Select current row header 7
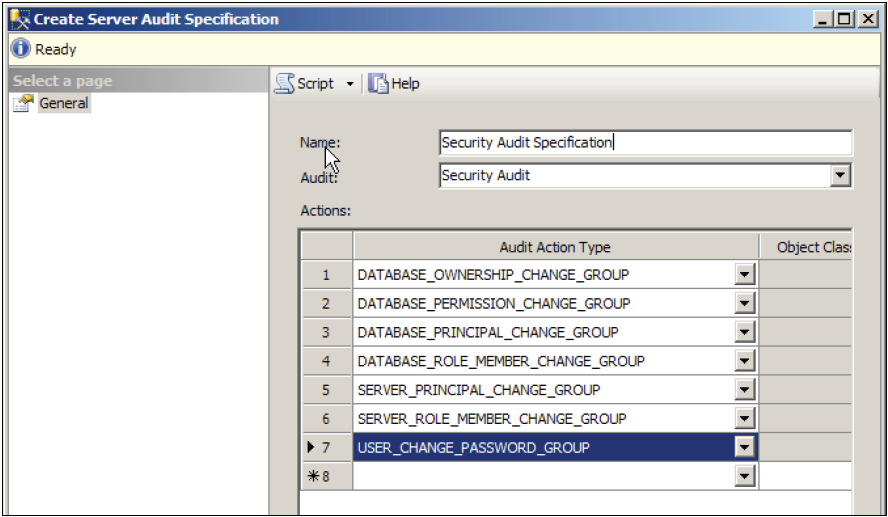888x517 pixels. pos(326,447)
